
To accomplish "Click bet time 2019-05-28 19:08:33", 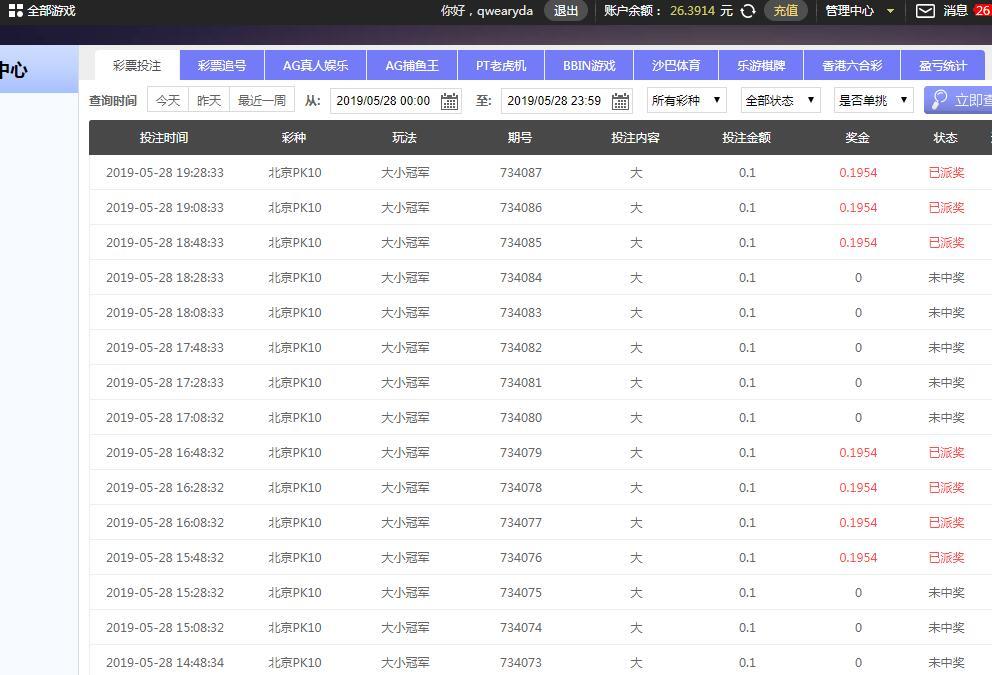I will pyautogui.click(x=164, y=207).
